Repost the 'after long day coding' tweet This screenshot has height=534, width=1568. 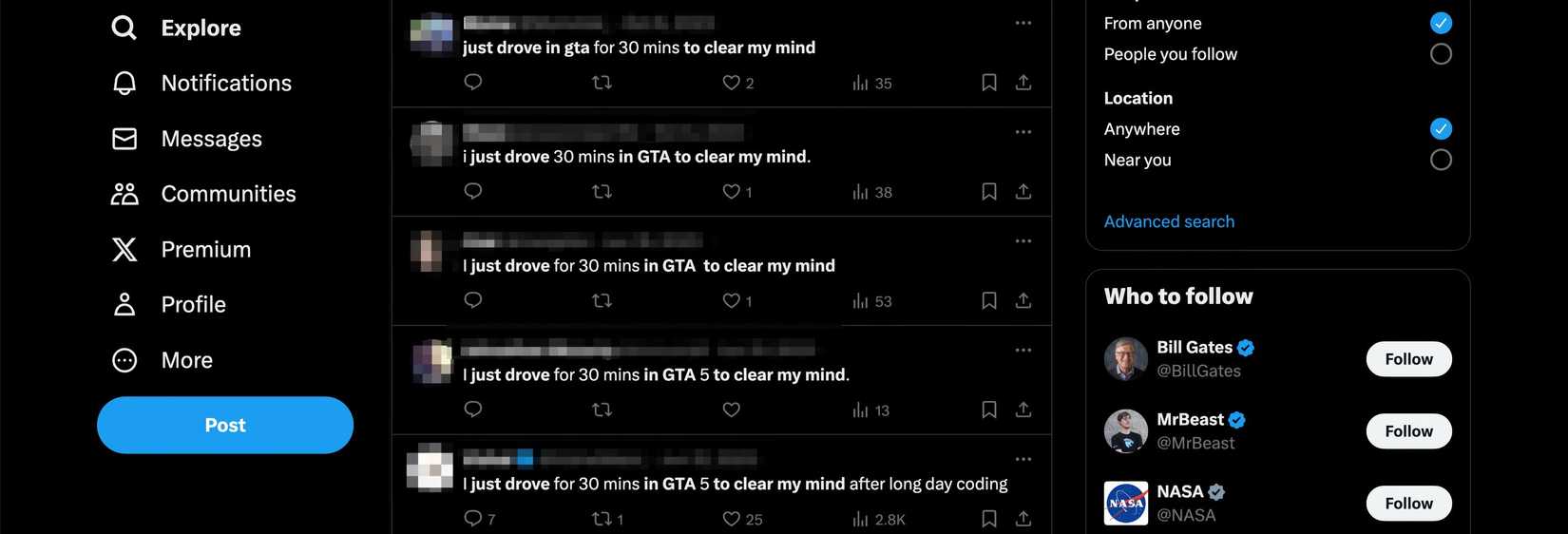tap(602, 519)
